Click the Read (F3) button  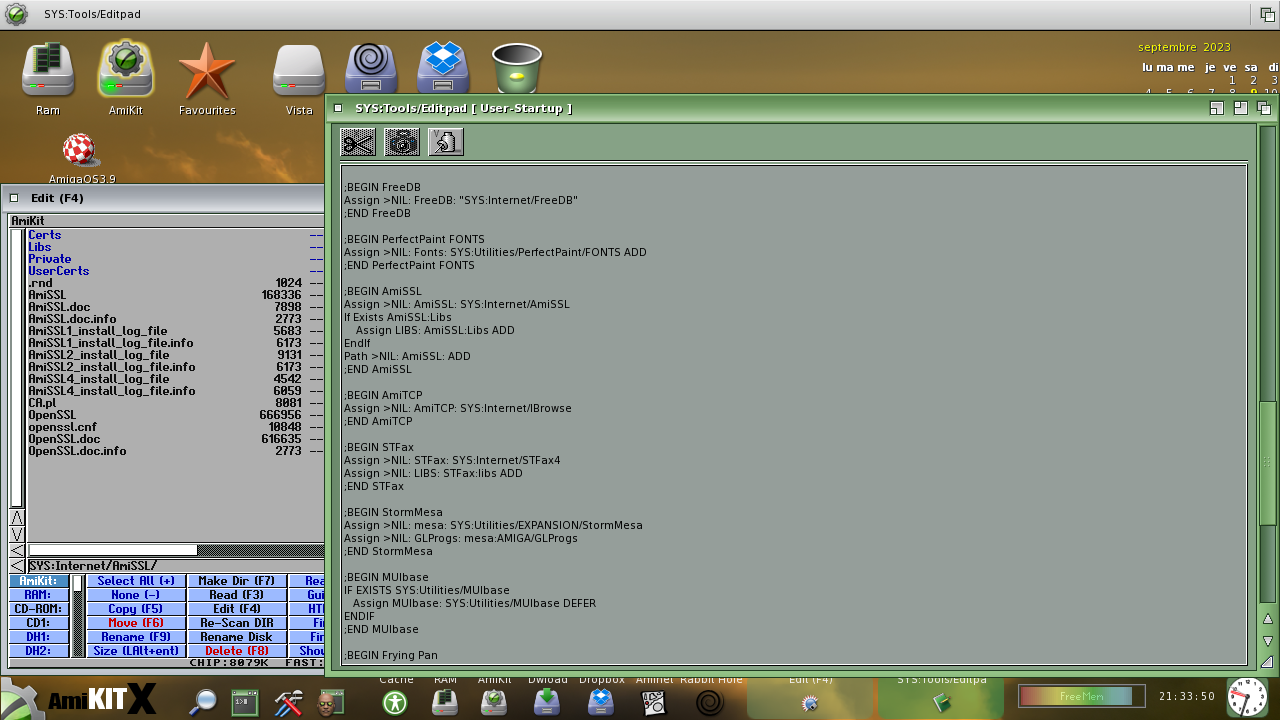(x=237, y=595)
